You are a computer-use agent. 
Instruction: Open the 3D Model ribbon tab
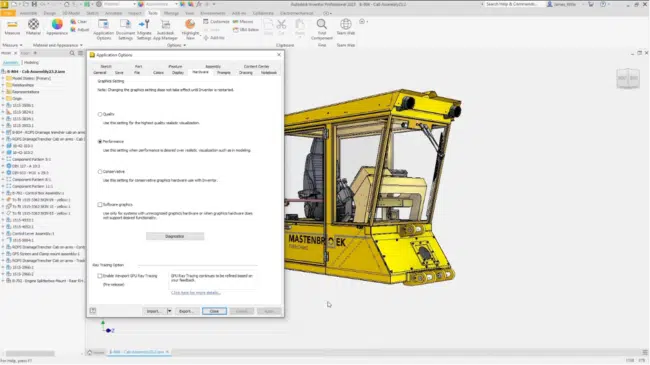point(71,13)
